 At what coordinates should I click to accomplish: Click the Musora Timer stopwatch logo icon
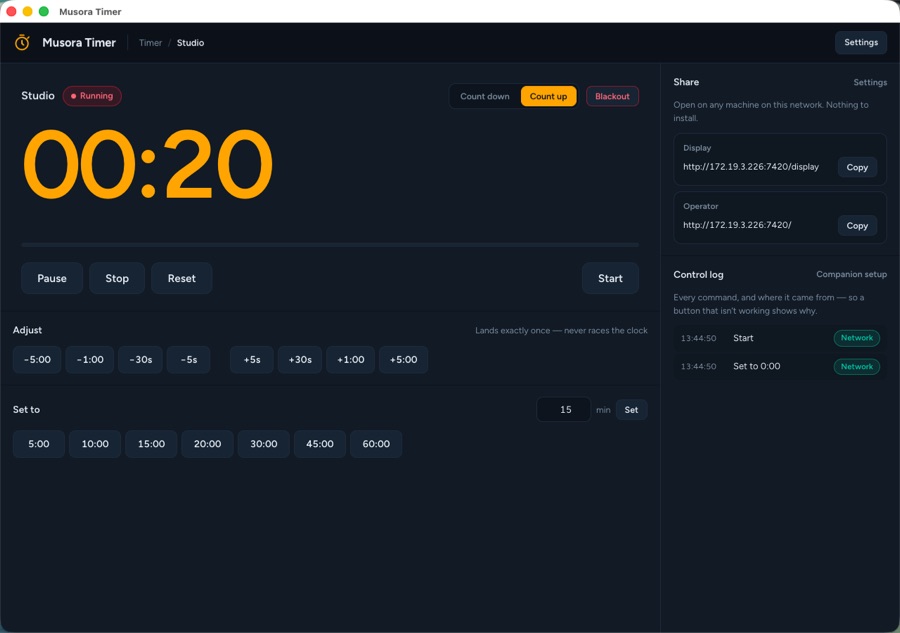[22, 42]
